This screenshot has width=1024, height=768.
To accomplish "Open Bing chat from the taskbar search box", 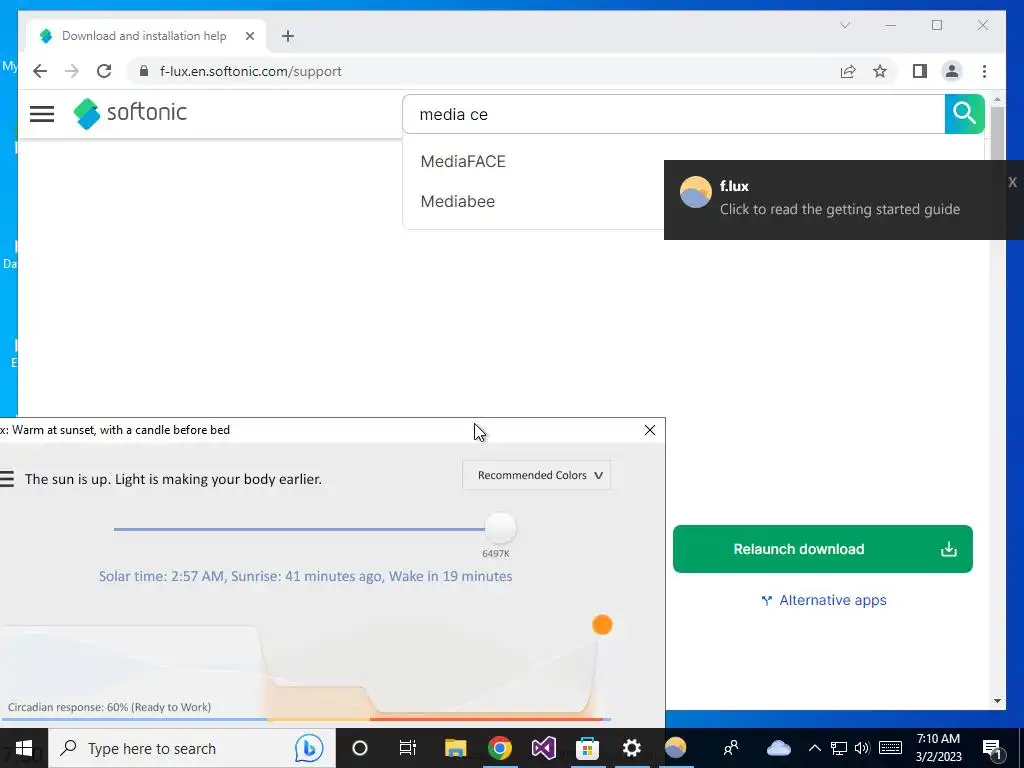I will (x=309, y=748).
